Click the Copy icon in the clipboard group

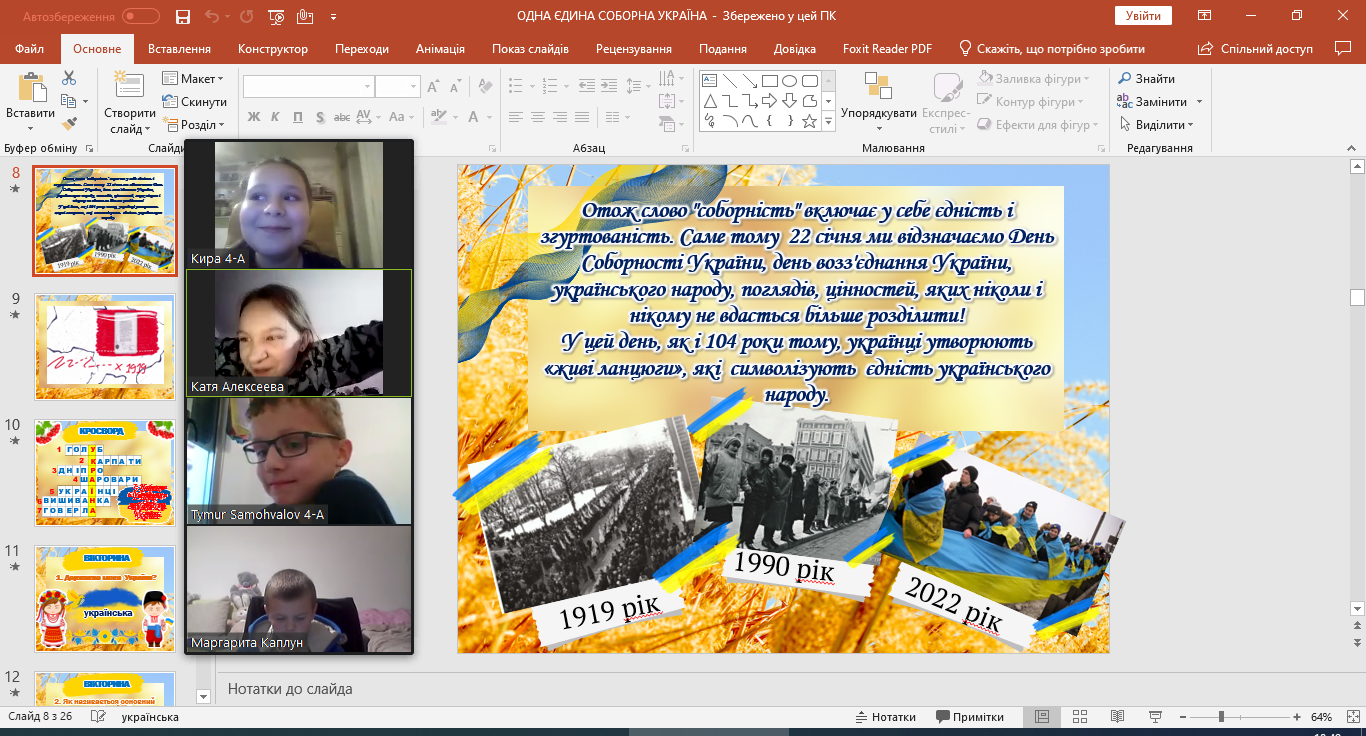[x=68, y=101]
